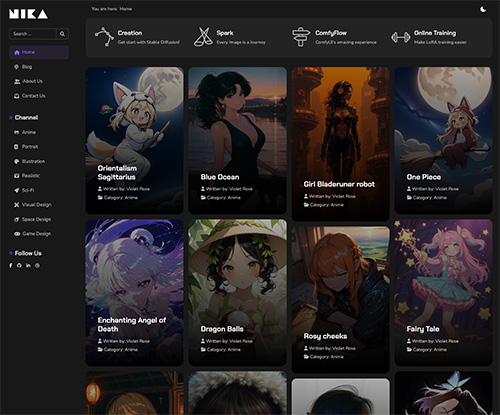Select the Illustration channel icon

pos(16,161)
